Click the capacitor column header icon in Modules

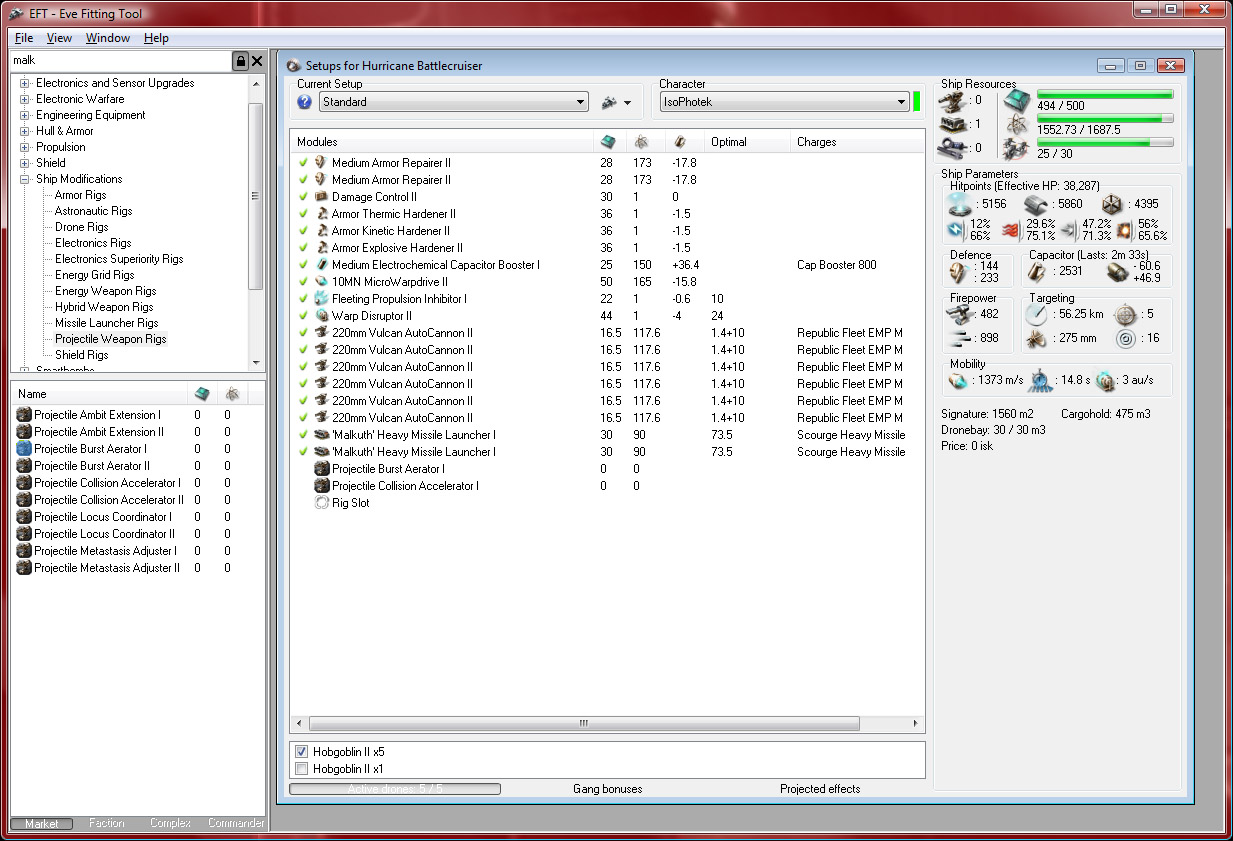[680, 142]
